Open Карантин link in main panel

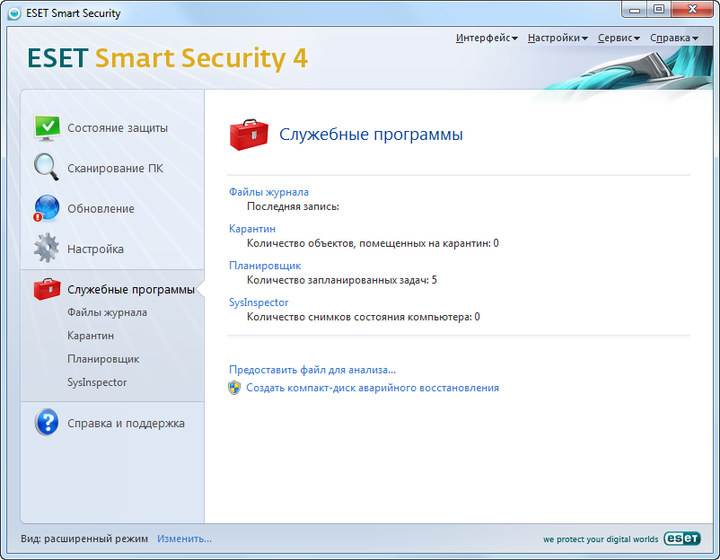[x=252, y=229]
